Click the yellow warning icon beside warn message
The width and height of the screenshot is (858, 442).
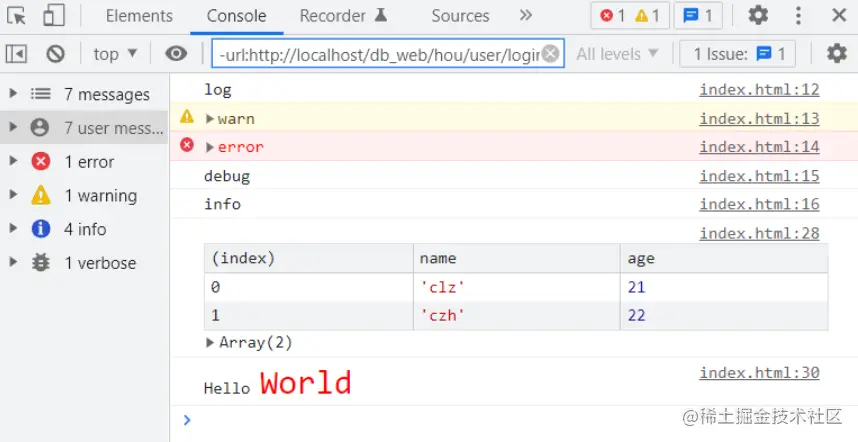click(x=187, y=117)
